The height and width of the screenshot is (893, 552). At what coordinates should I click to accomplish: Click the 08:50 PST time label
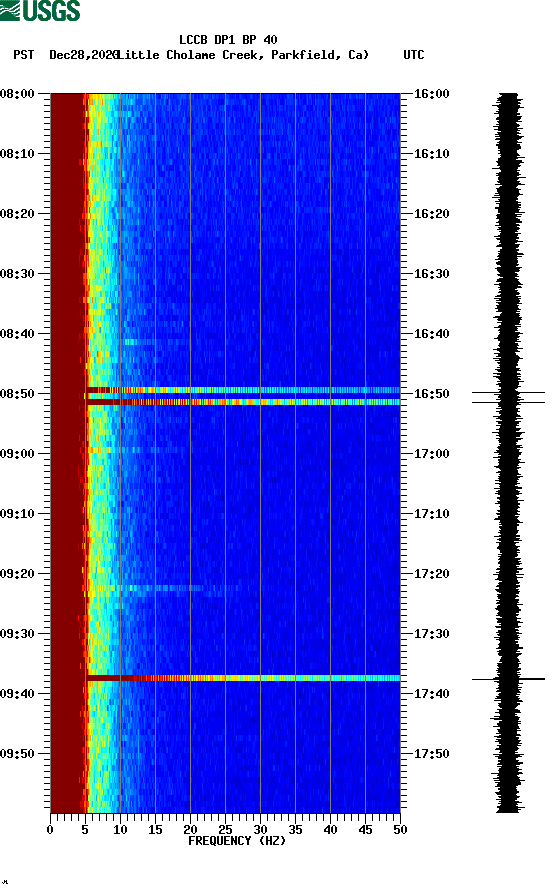(x=17, y=394)
